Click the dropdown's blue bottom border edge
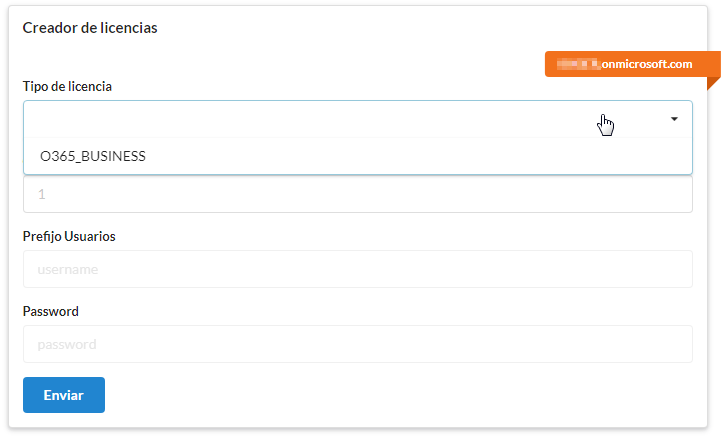 click(358, 174)
